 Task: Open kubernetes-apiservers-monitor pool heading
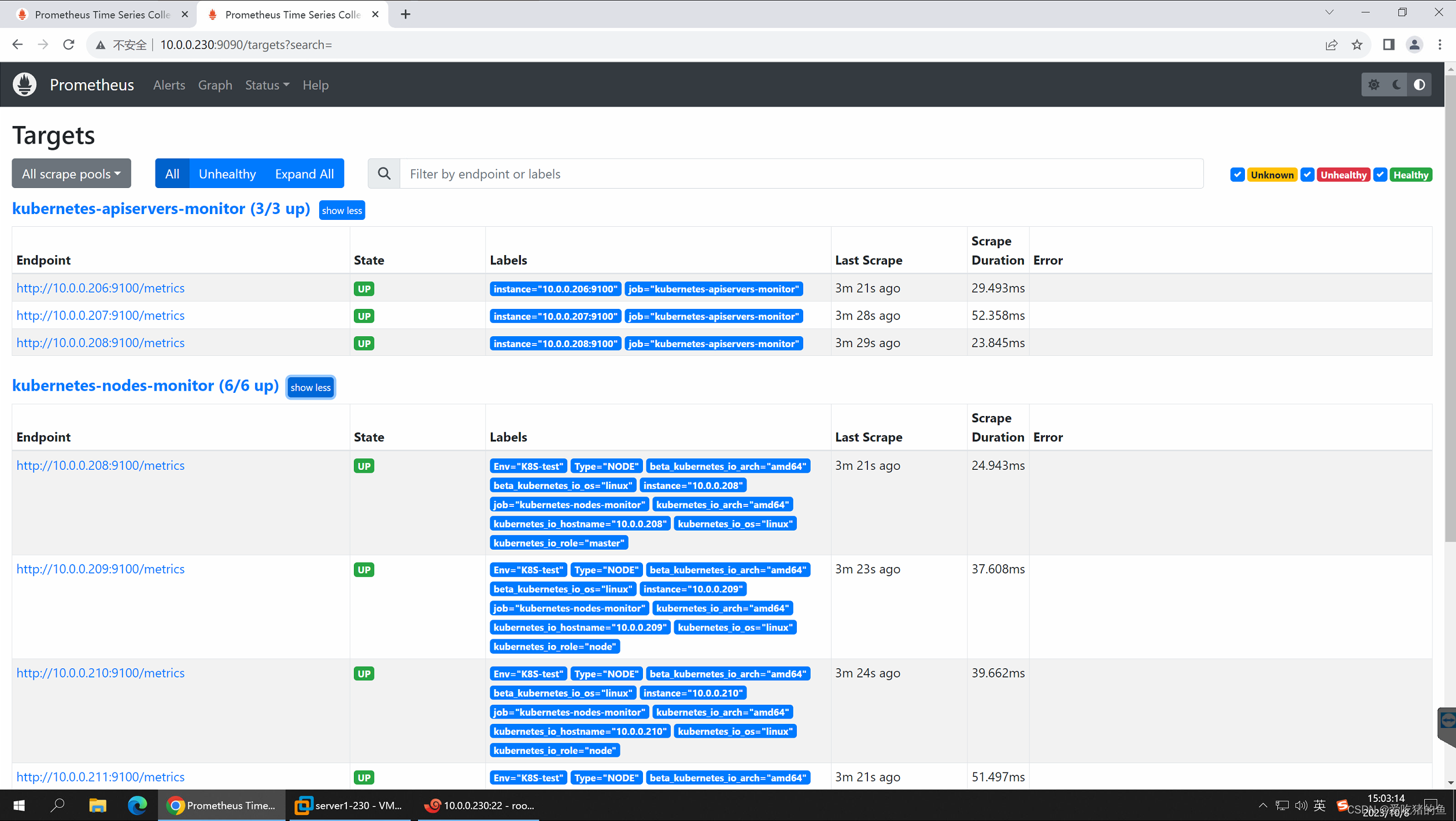tap(161, 208)
